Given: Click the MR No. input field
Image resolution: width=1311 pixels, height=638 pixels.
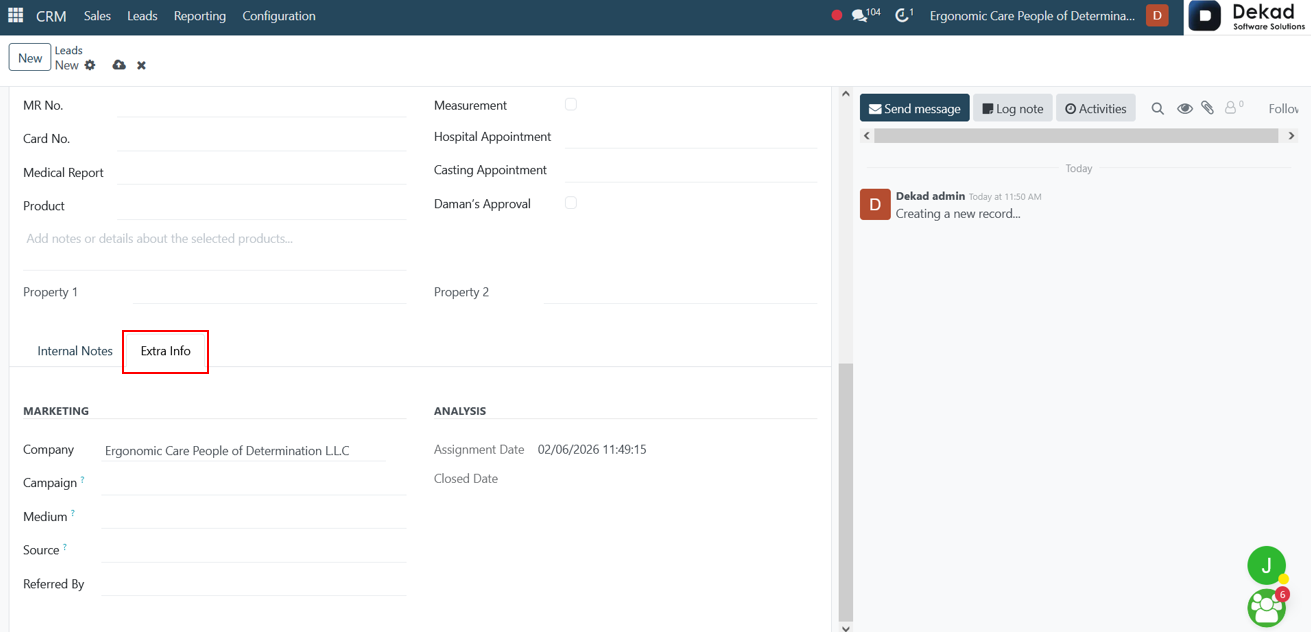Looking at the screenshot, I should pyautogui.click(x=262, y=105).
